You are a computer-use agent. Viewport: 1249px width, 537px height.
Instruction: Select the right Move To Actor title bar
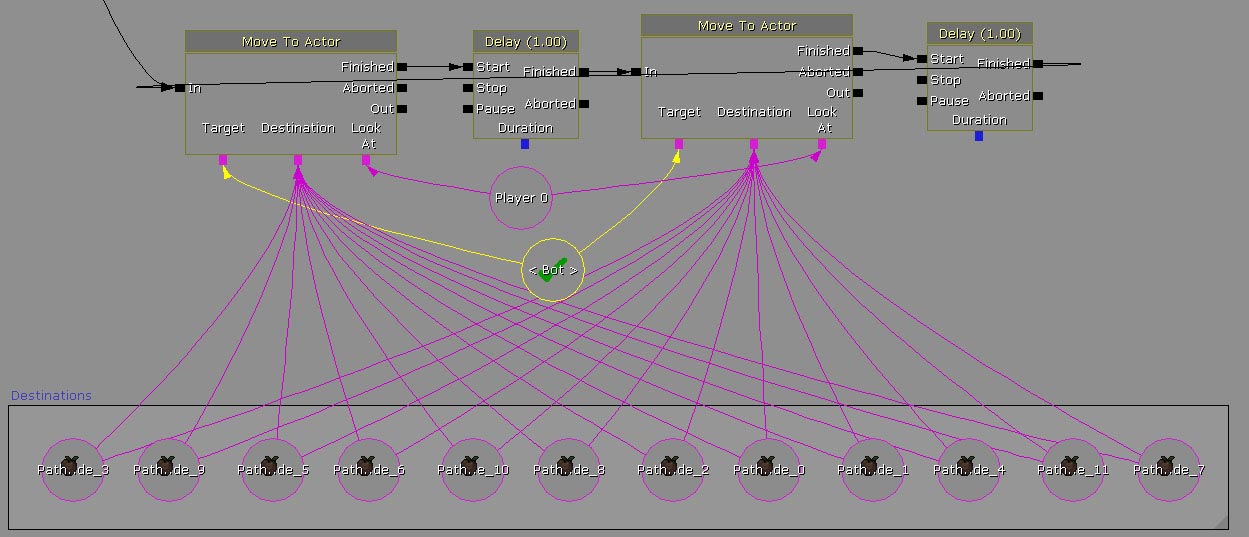pyautogui.click(x=746, y=25)
